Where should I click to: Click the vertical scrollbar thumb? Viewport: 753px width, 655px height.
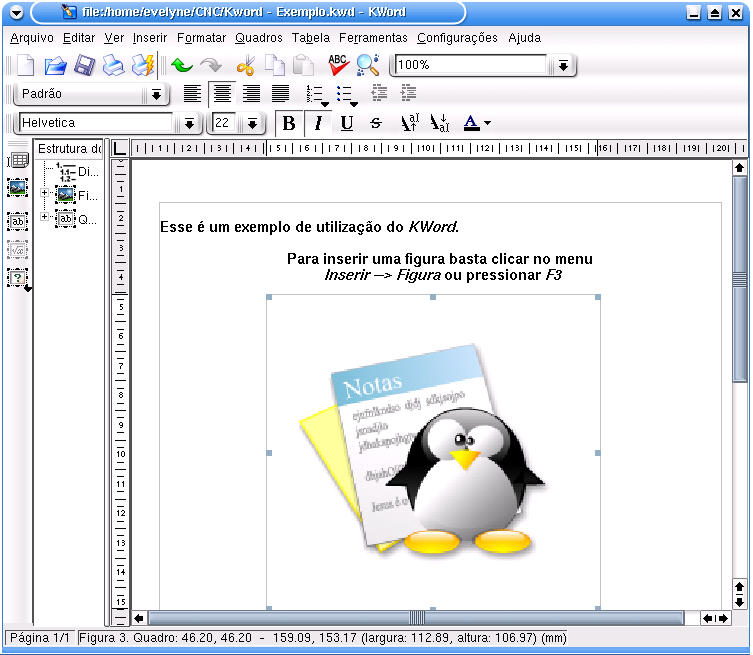click(740, 279)
